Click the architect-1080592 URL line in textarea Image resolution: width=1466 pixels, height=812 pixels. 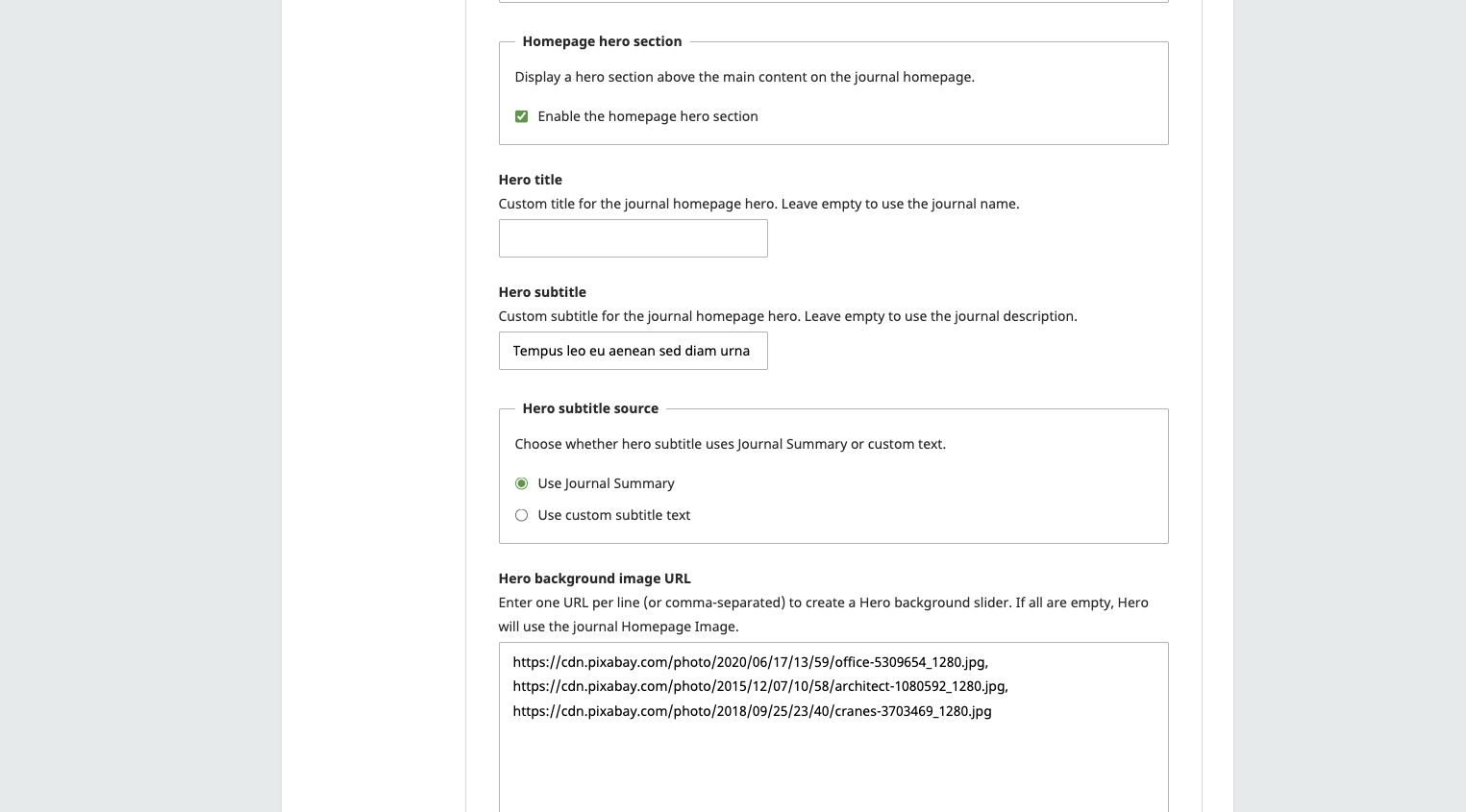pos(759,686)
